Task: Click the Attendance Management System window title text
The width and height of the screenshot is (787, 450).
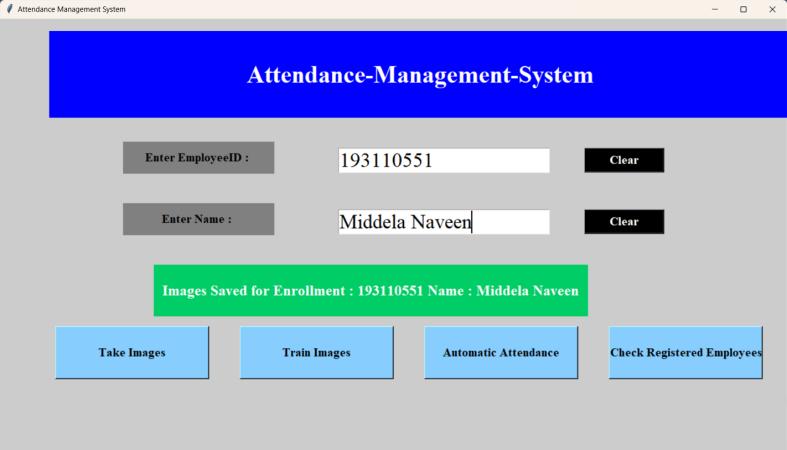Action: (x=72, y=9)
